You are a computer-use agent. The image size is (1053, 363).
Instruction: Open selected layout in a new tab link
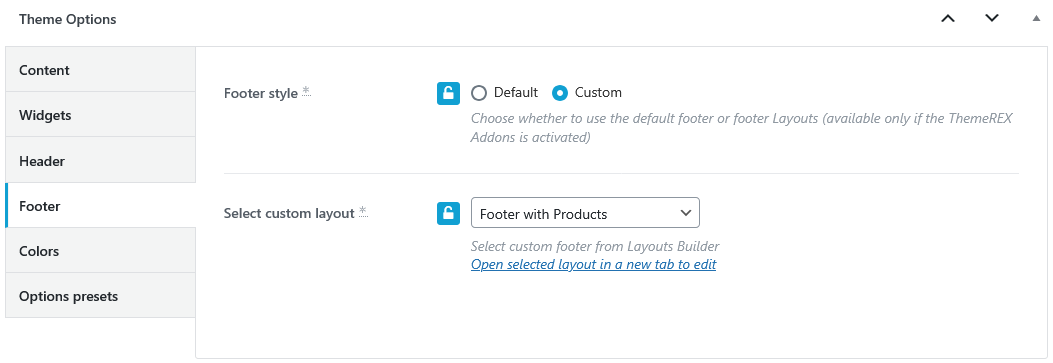594,264
